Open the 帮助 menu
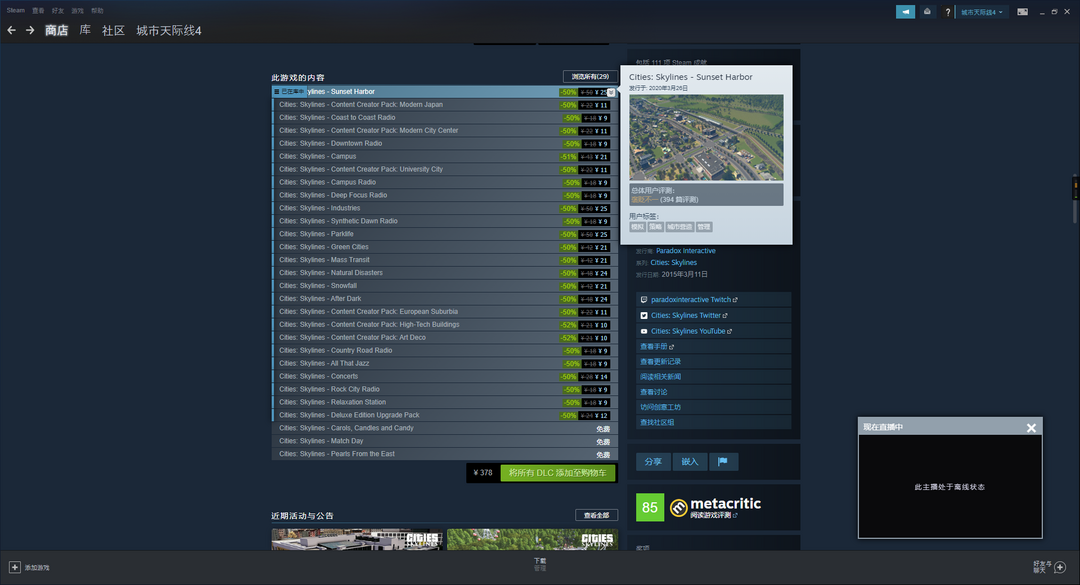The image size is (1080, 585). tap(97, 10)
